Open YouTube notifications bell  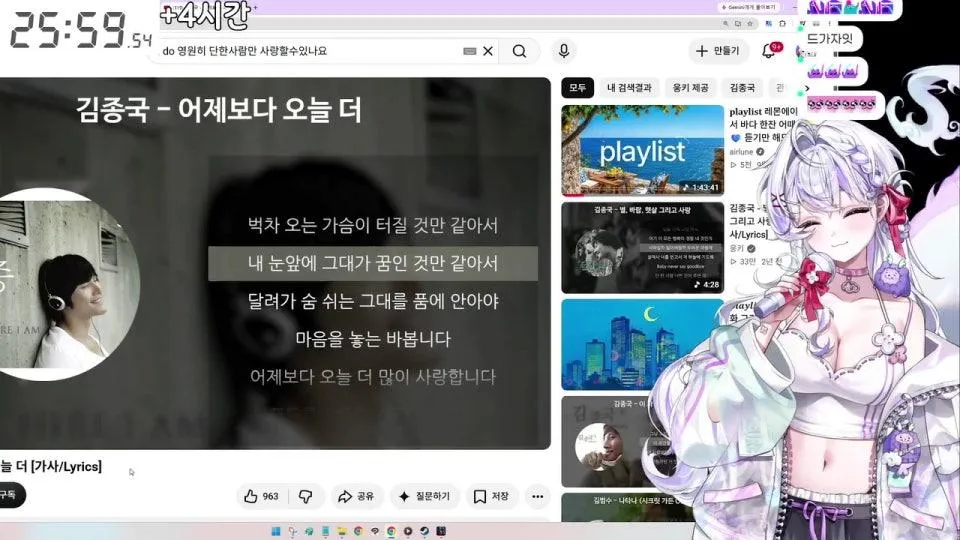[x=770, y=51]
